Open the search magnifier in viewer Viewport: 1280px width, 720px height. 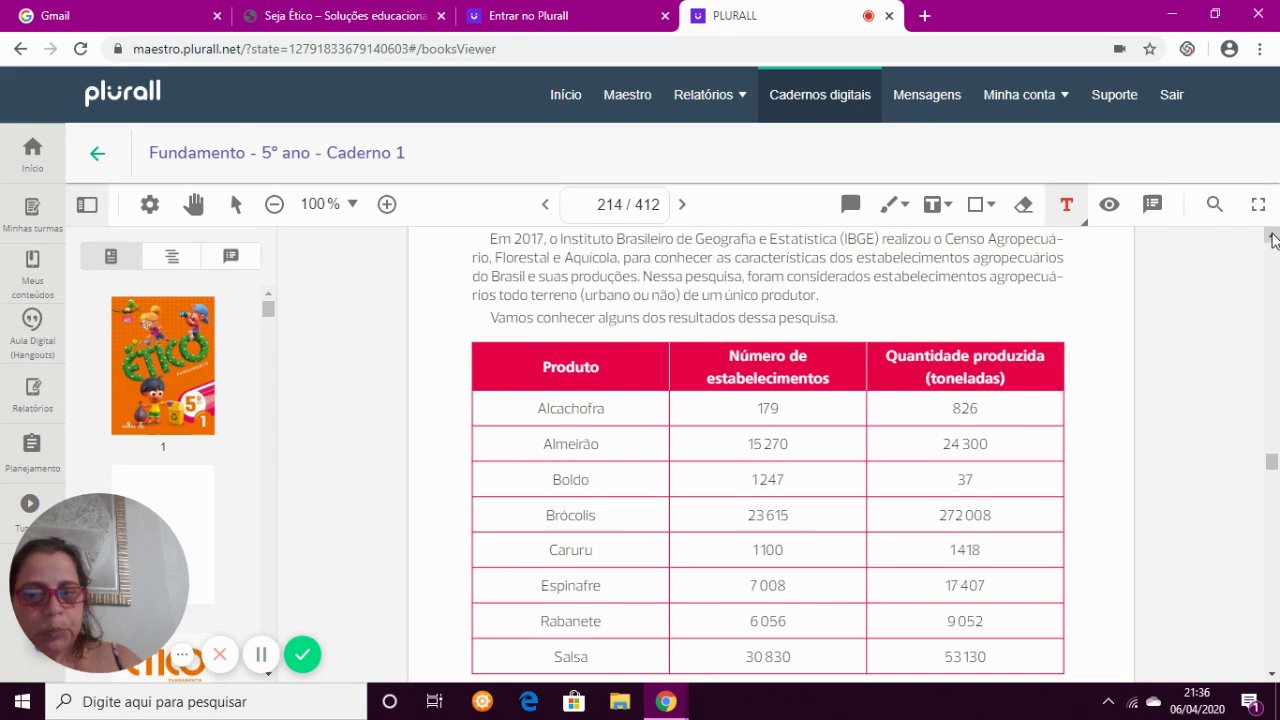[1214, 204]
